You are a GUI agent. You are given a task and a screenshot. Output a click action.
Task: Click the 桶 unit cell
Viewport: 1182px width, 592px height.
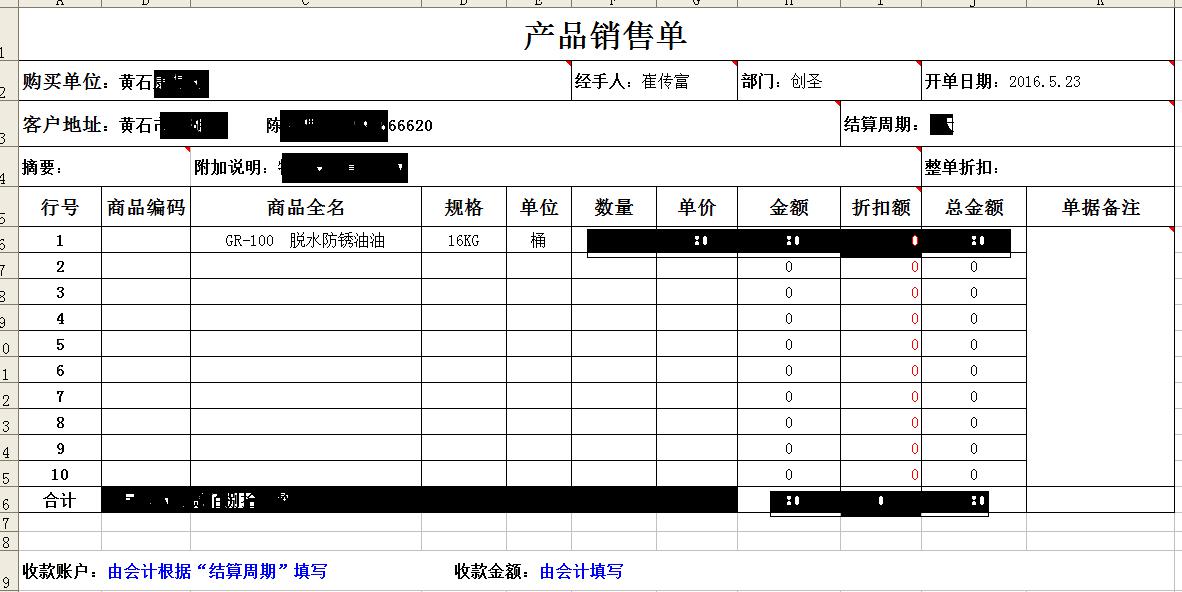538,241
